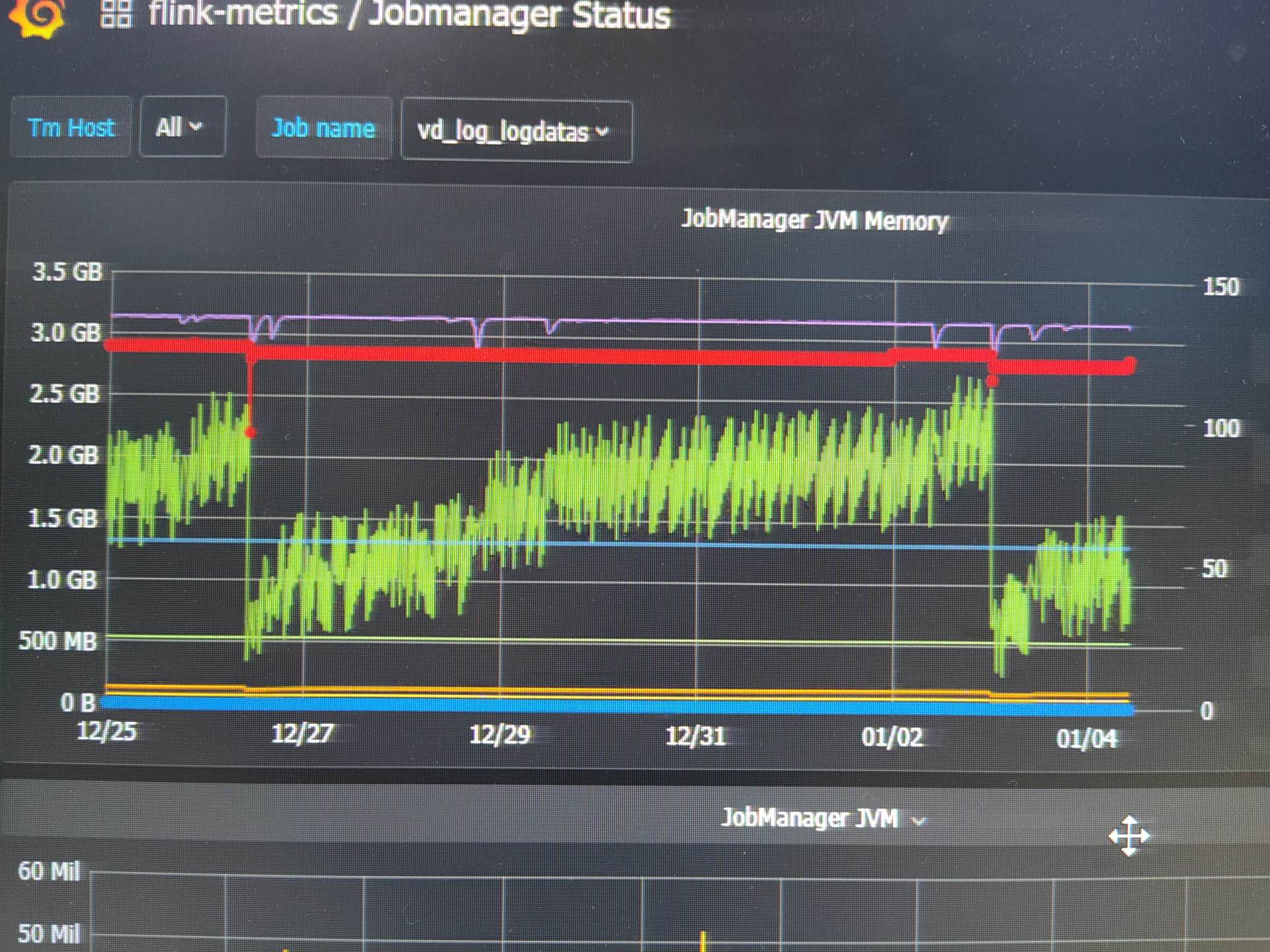Click the Job name variable label
Image resolution: width=1270 pixels, height=952 pixels.
(x=323, y=128)
